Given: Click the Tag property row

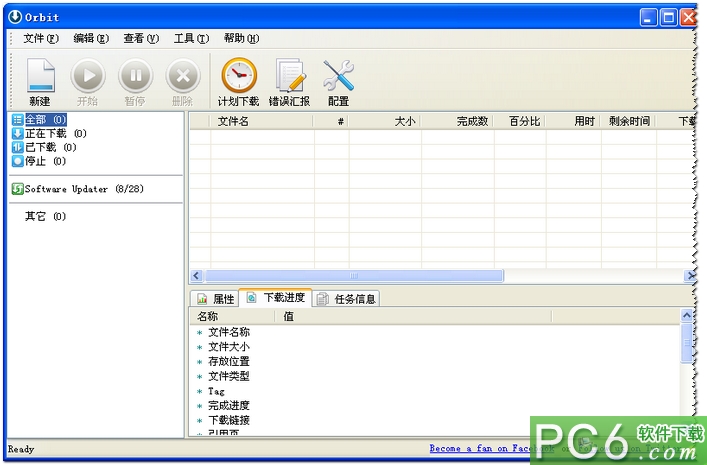Looking at the screenshot, I should click(x=216, y=391).
